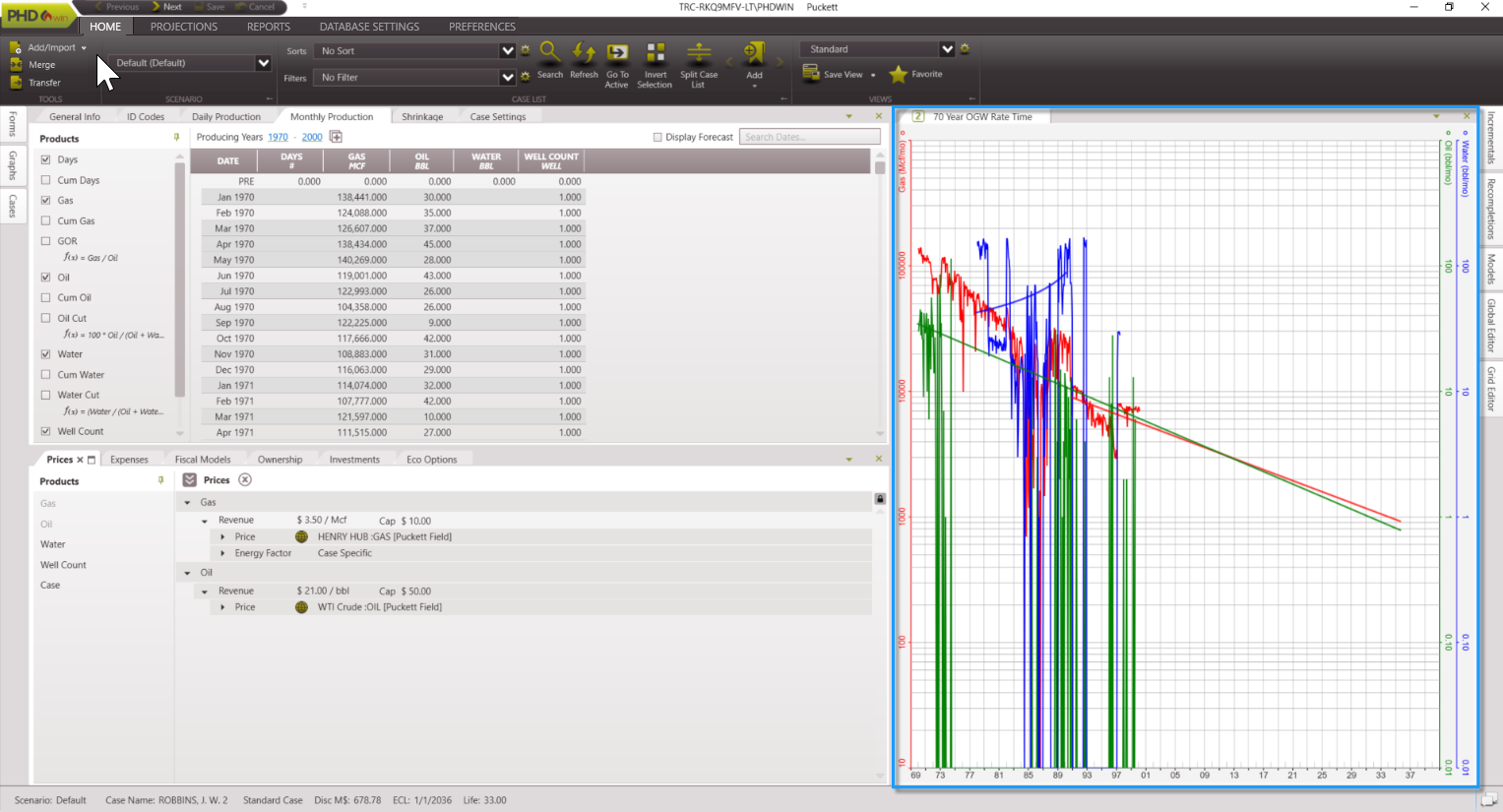The width and height of the screenshot is (1503, 812).
Task: Switch to the Daily Production tab
Action: pos(225,117)
